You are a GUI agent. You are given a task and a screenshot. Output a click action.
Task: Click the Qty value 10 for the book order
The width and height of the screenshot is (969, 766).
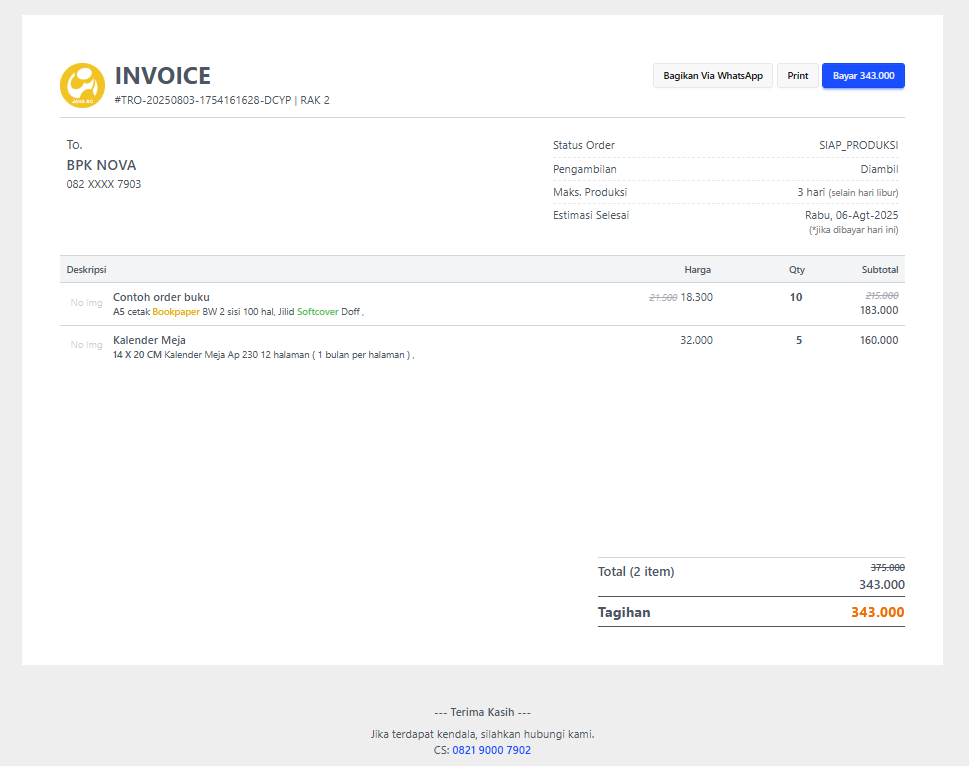796,297
